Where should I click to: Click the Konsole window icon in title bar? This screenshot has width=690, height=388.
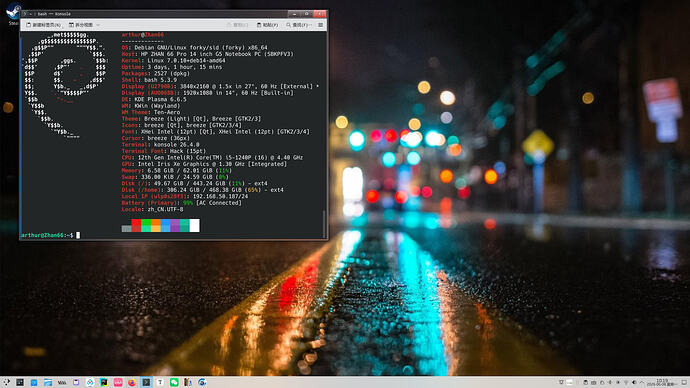(x=25, y=14)
